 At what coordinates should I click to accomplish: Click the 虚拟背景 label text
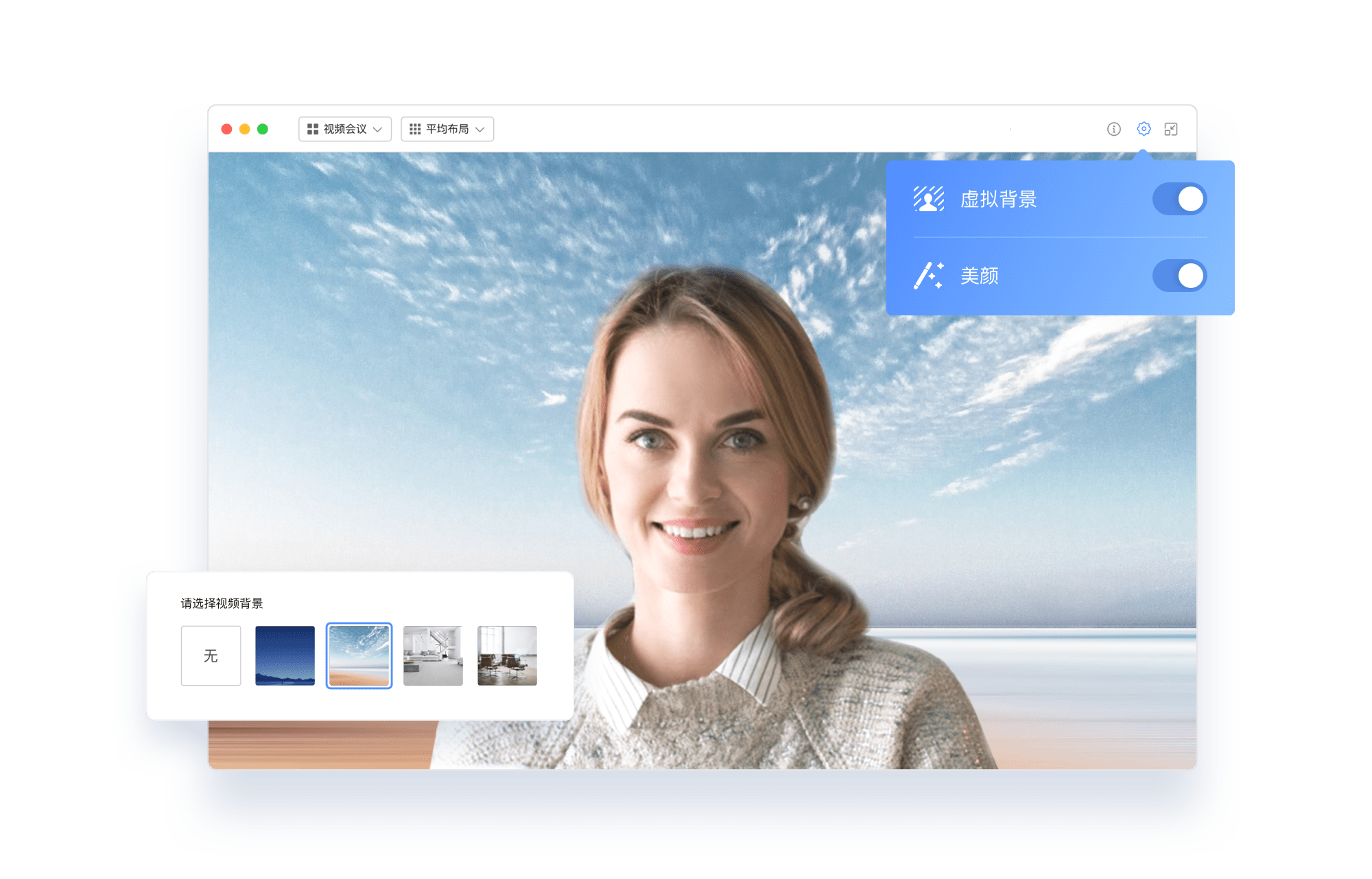coord(998,199)
